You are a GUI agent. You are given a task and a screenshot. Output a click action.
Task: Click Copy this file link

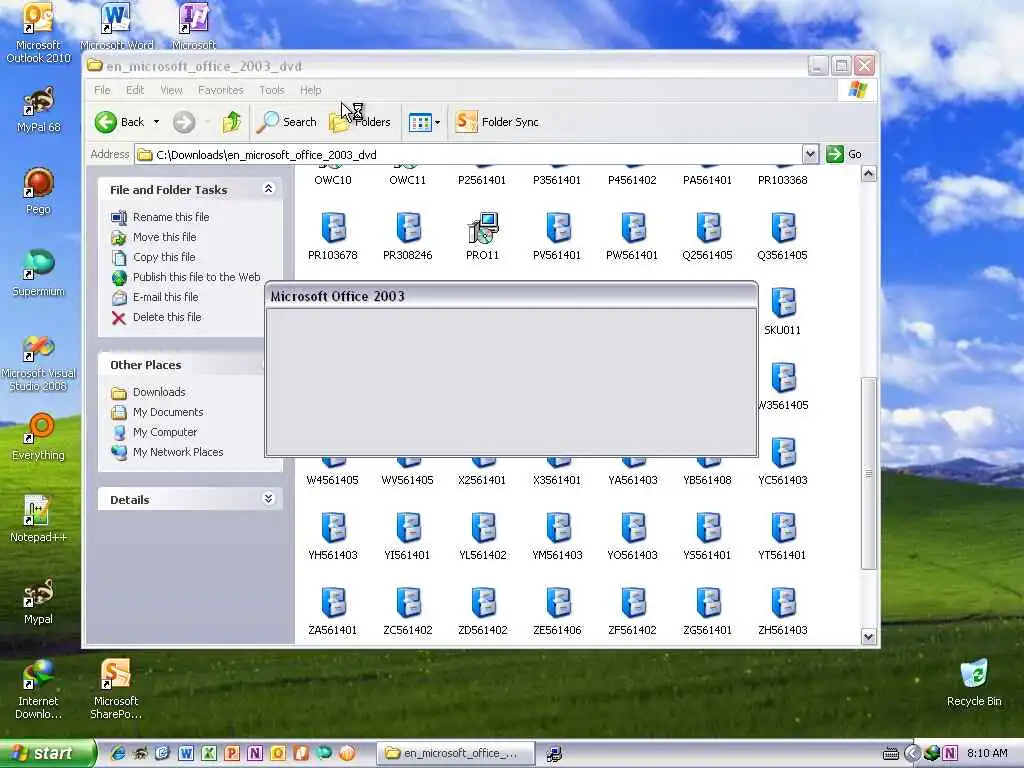tap(164, 257)
